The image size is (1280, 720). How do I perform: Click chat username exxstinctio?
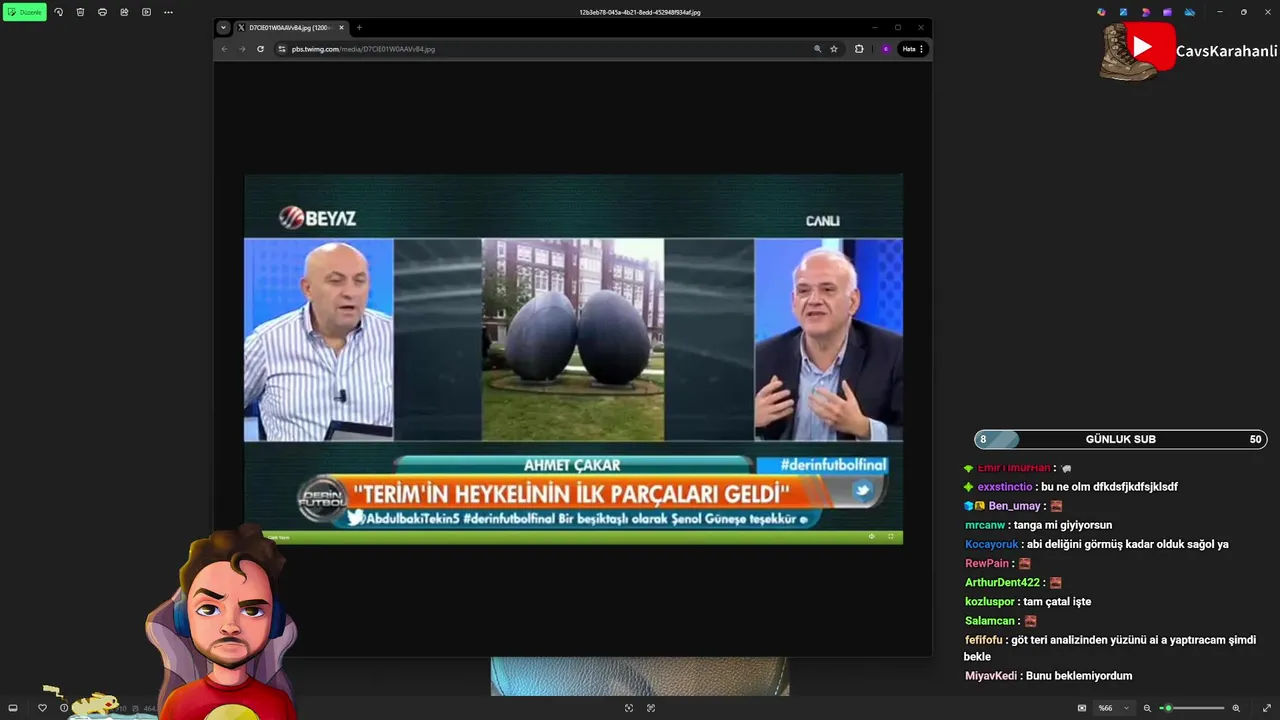click(x=1005, y=487)
